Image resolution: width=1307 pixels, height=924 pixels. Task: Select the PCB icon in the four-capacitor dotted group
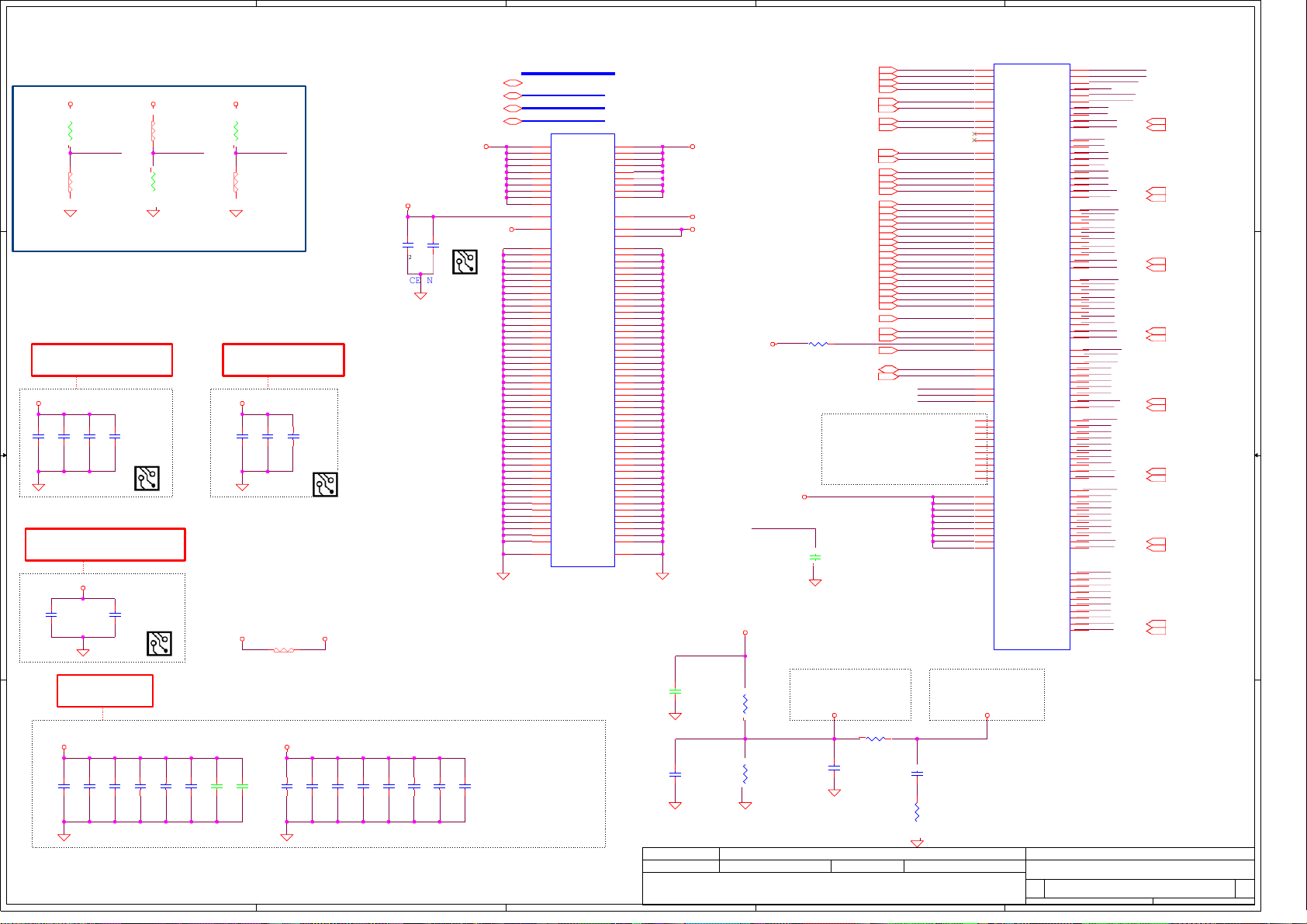(147, 478)
